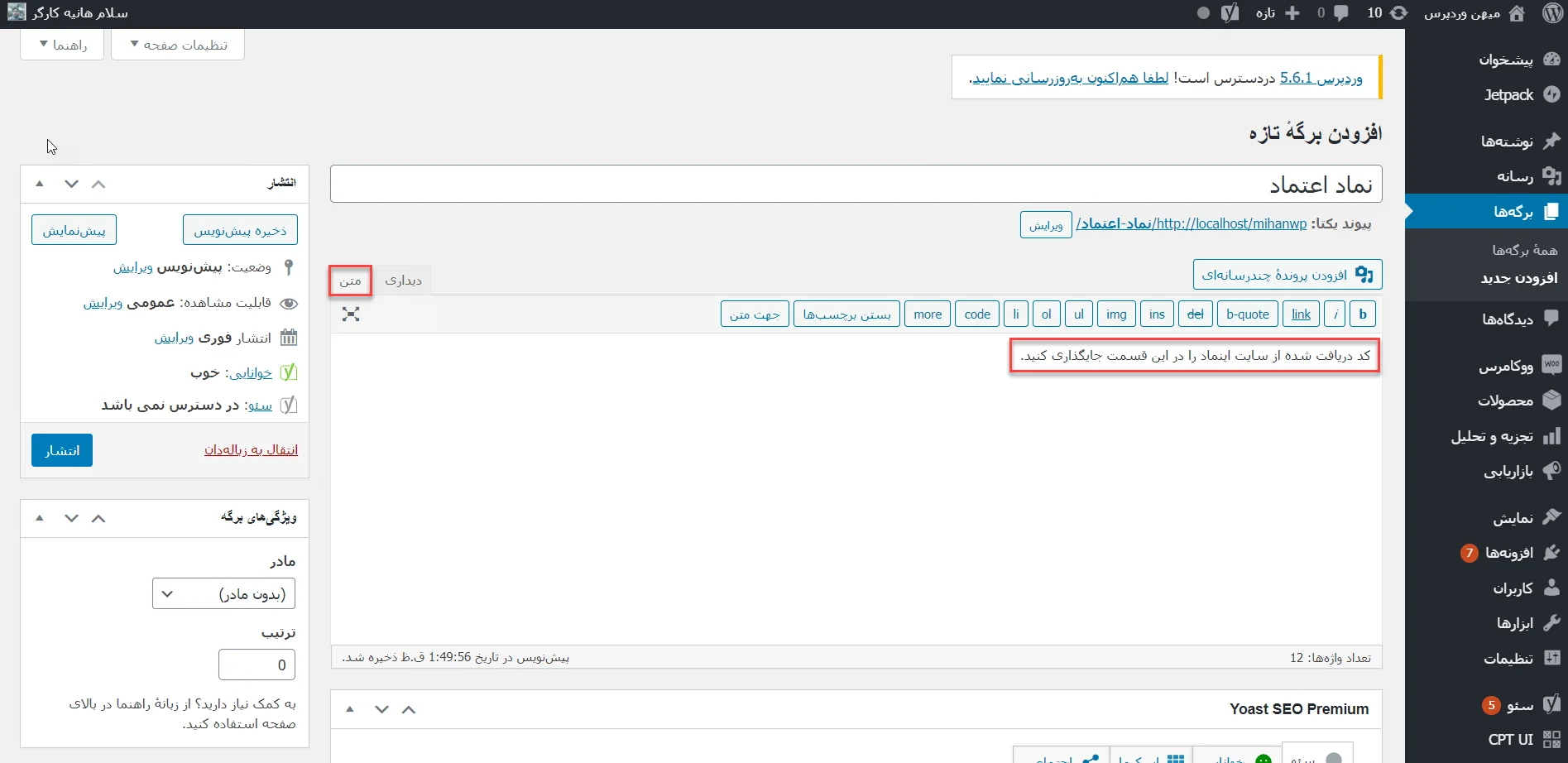
Task: Toggle Yoast SEO Premium panel collapse arrow
Action: tap(350, 709)
